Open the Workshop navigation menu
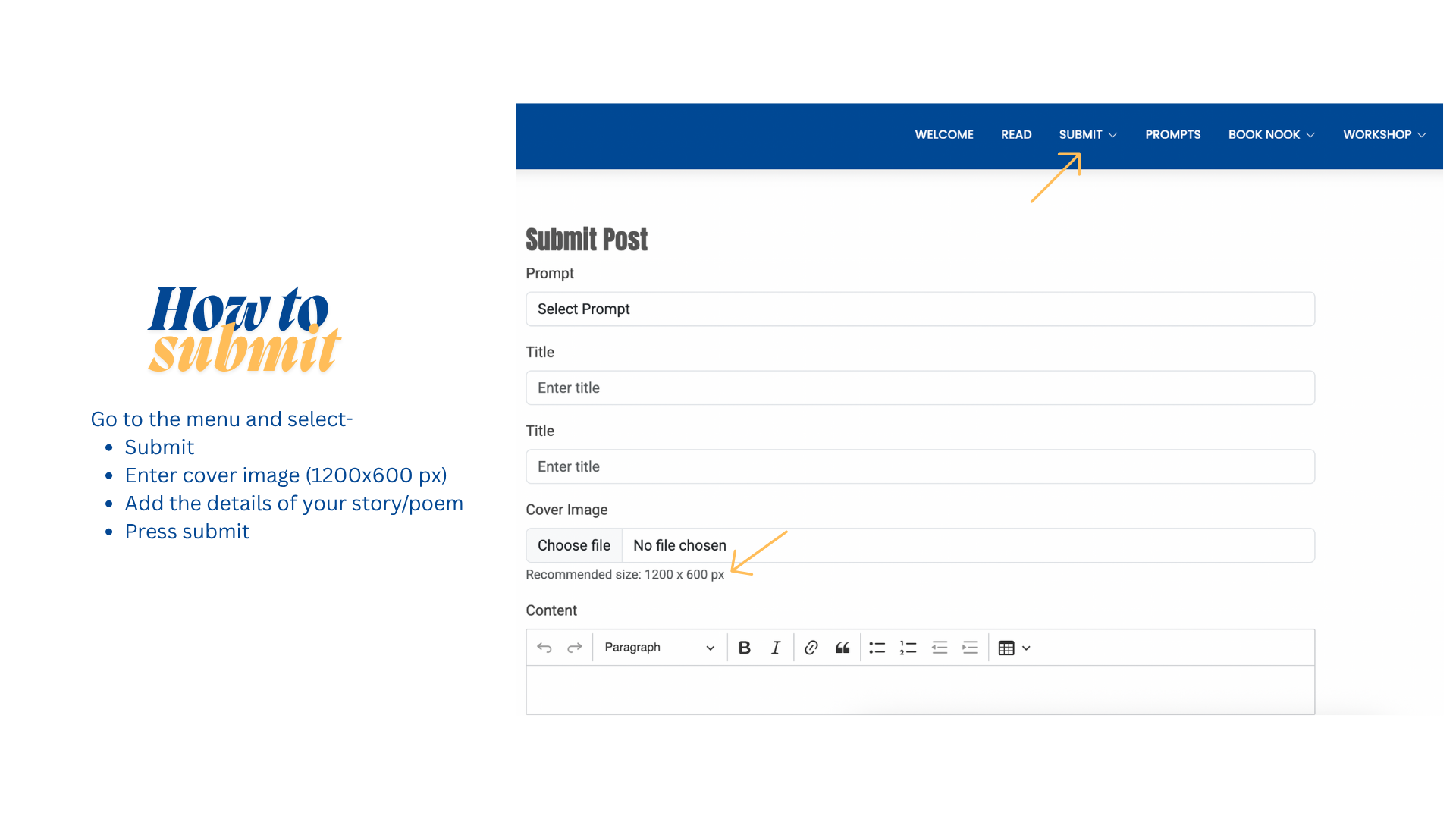Image resolution: width=1456 pixels, height=819 pixels. tap(1384, 135)
